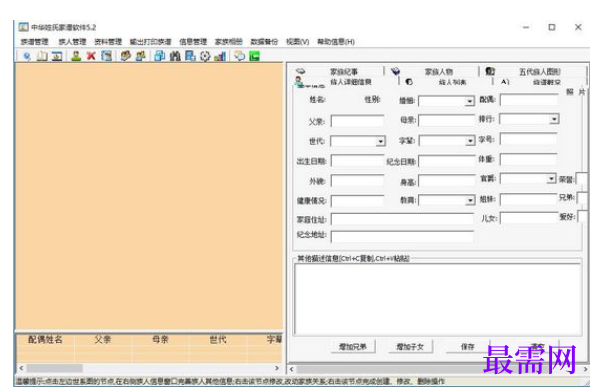Click the binoculars search icon
Screen dimensions: 595x391
pyautogui.click(x=175, y=56)
